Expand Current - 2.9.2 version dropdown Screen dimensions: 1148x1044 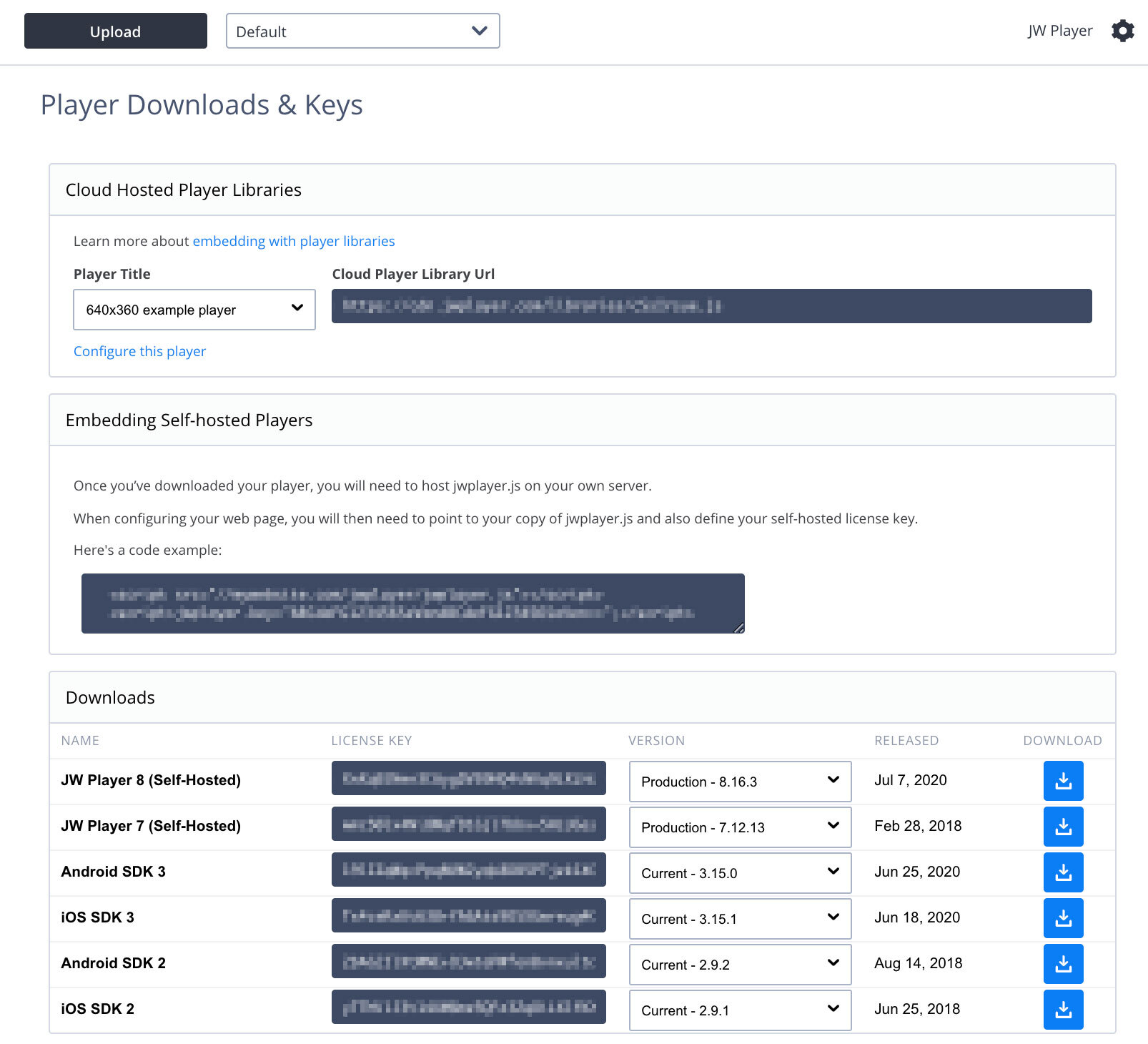[x=740, y=965]
